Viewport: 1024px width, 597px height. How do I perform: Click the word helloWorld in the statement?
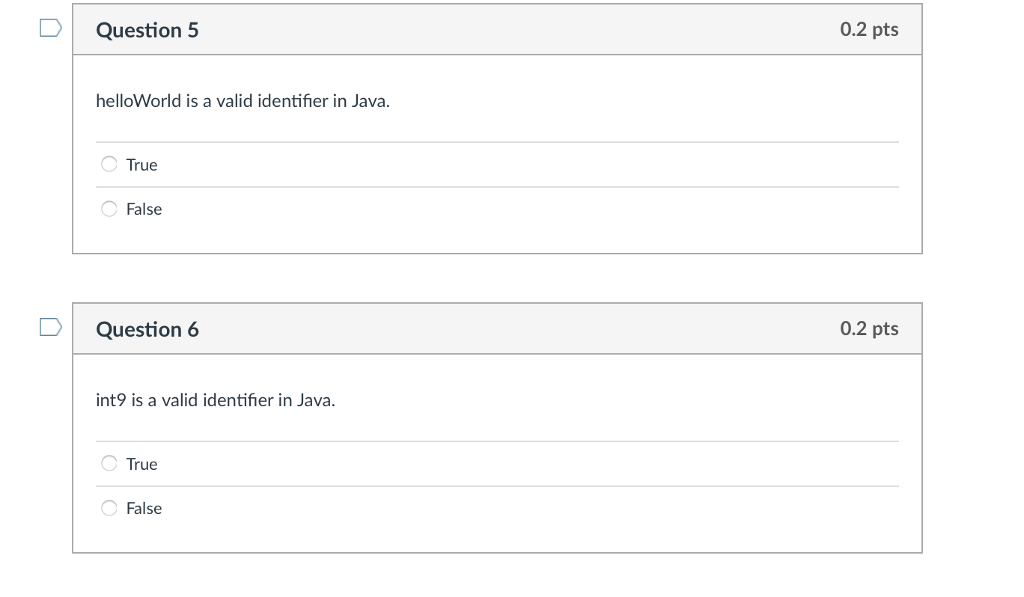[138, 101]
